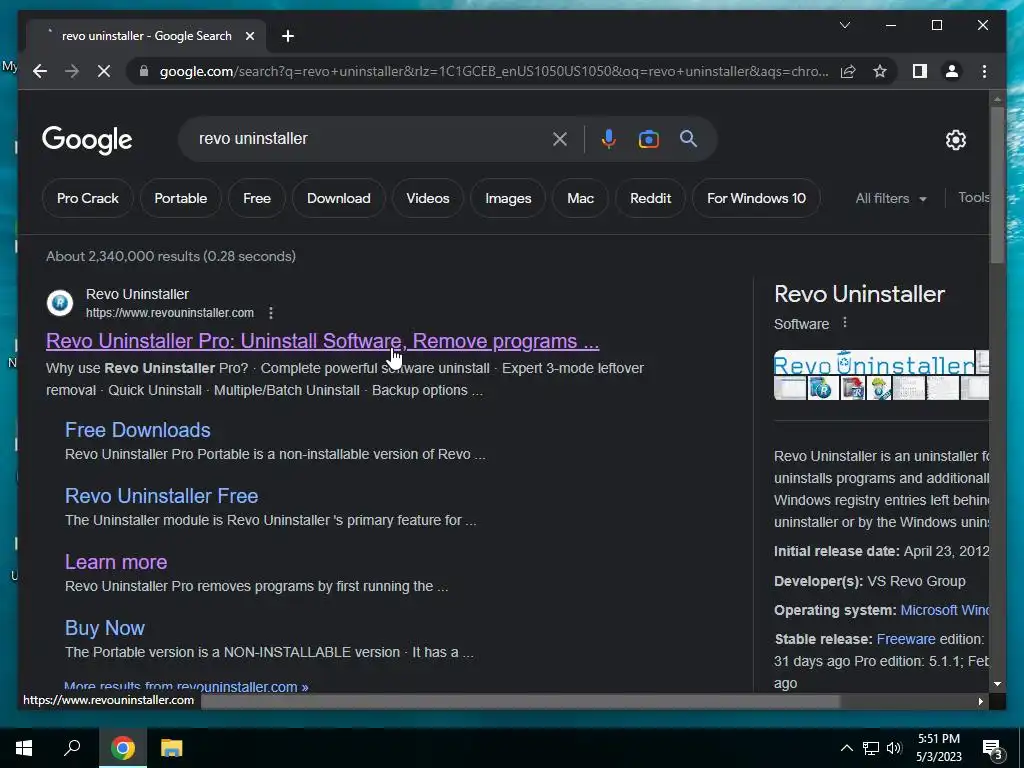Close the revo uninstaller search tab

[249, 36]
